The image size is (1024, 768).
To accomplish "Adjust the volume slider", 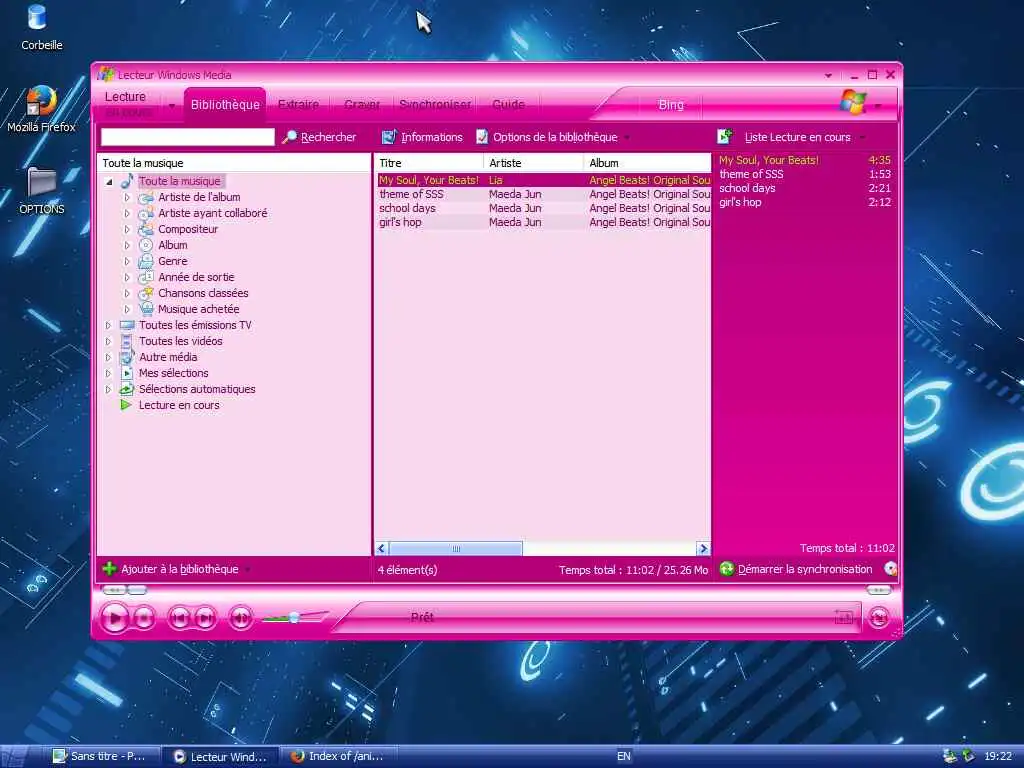I will (x=294, y=617).
